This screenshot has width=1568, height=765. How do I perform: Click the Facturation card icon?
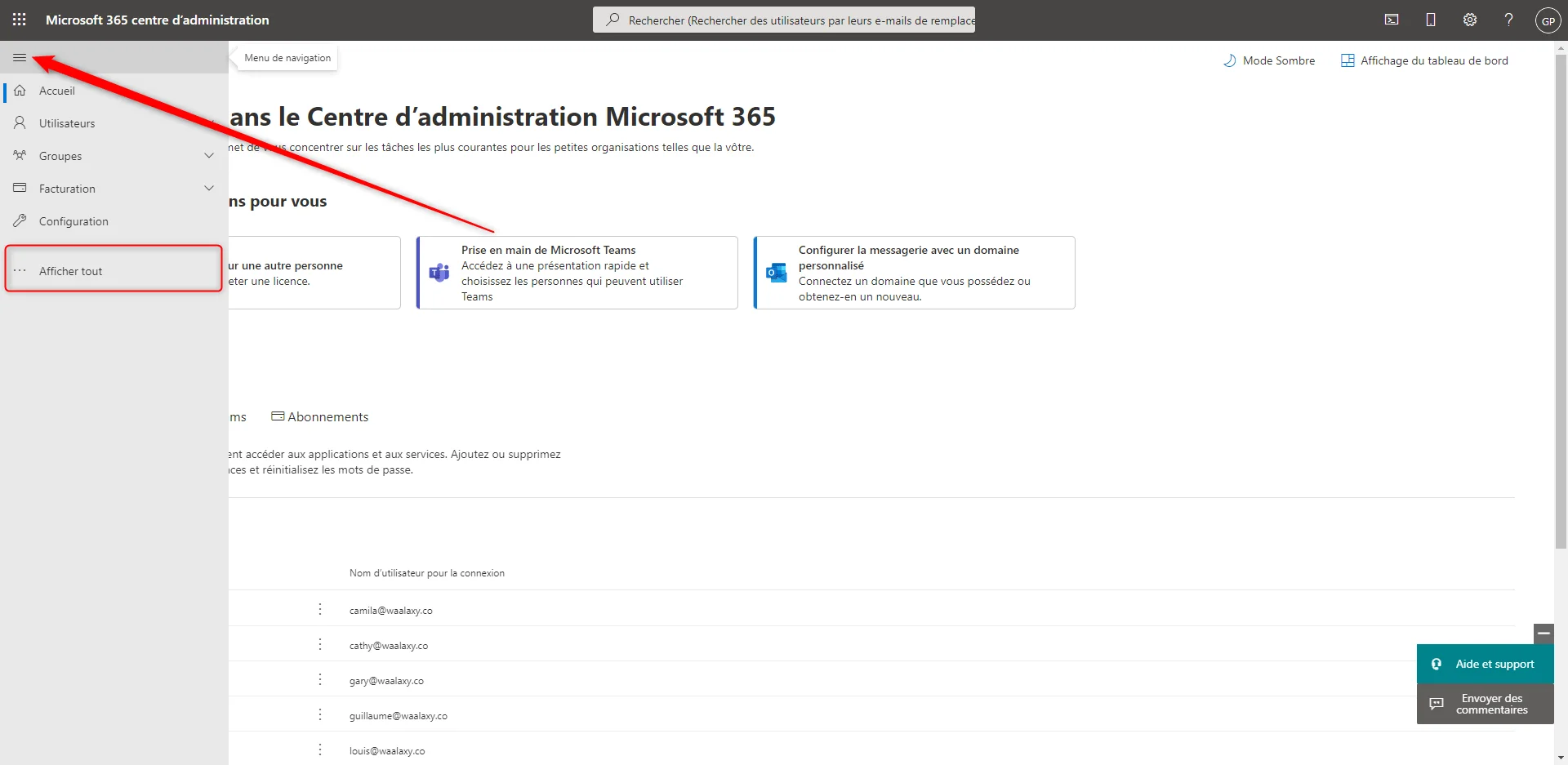(x=20, y=188)
